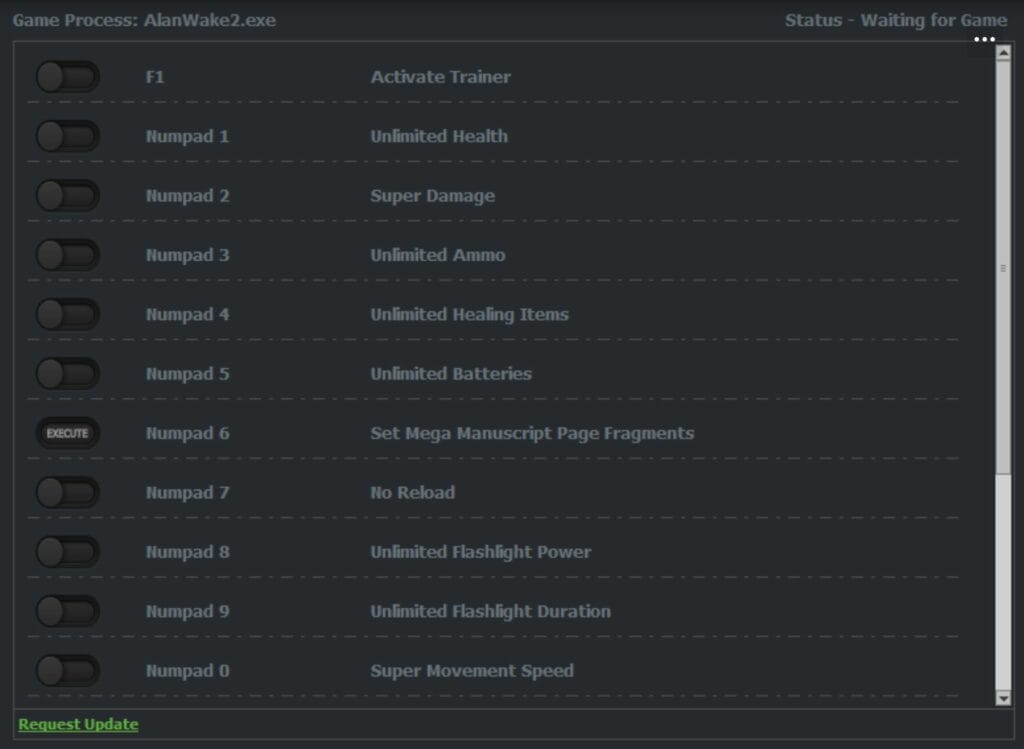The image size is (1024, 749).
Task: Toggle Unlimited Health on
Action: click(67, 136)
